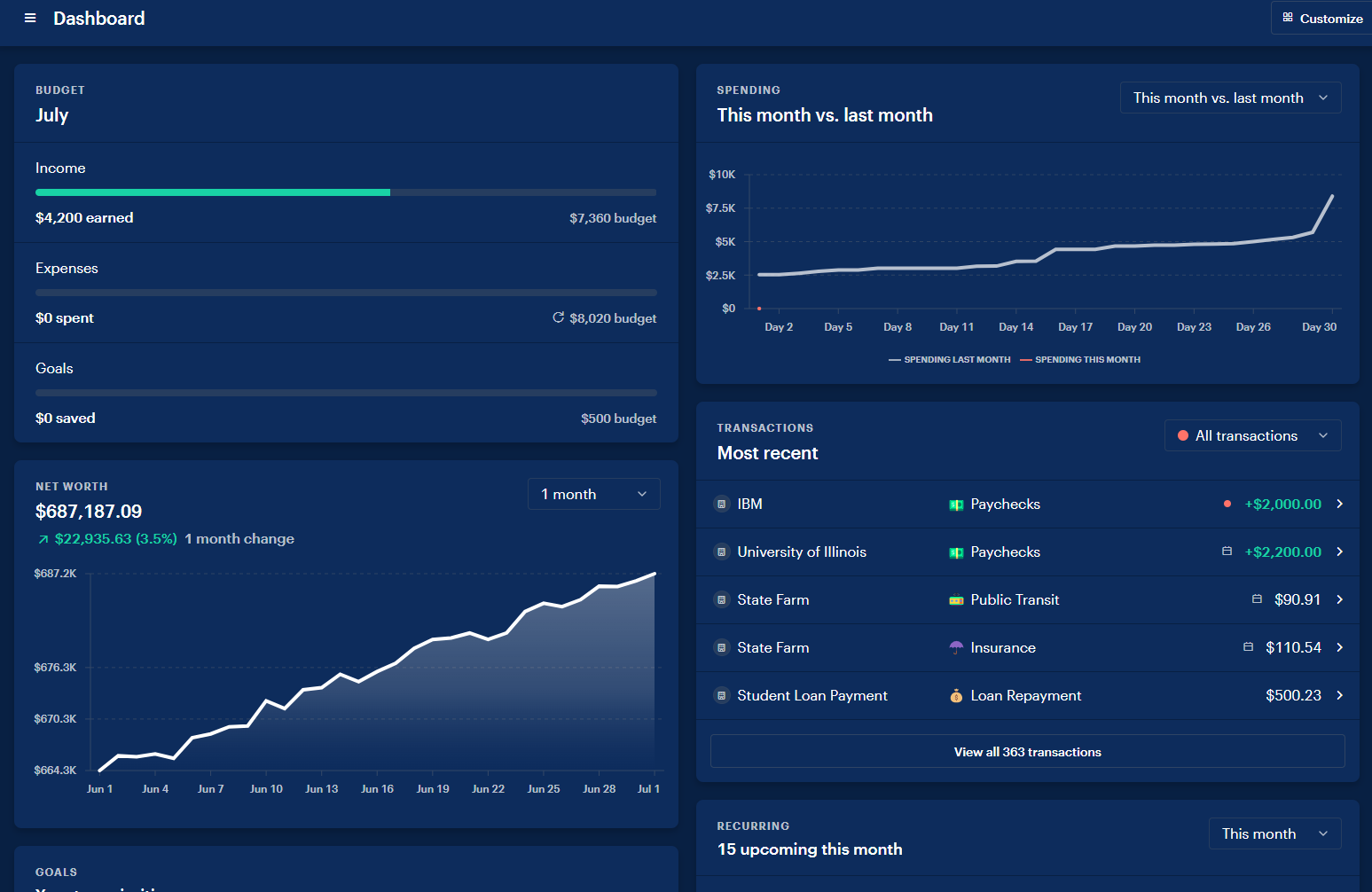
Task: Open University of Illinois transaction chevron
Action: (1339, 552)
